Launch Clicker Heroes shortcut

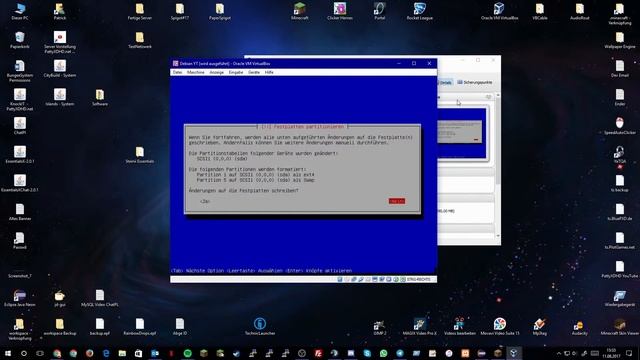(x=340, y=11)
